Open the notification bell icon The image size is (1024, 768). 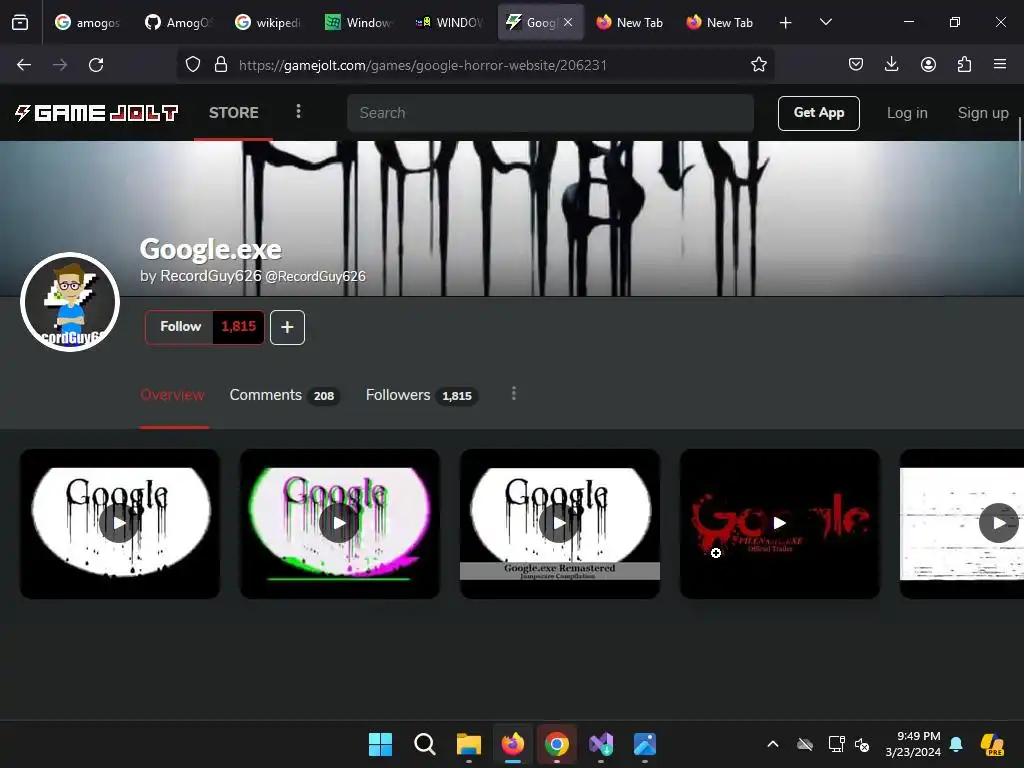tap(956, 744)
